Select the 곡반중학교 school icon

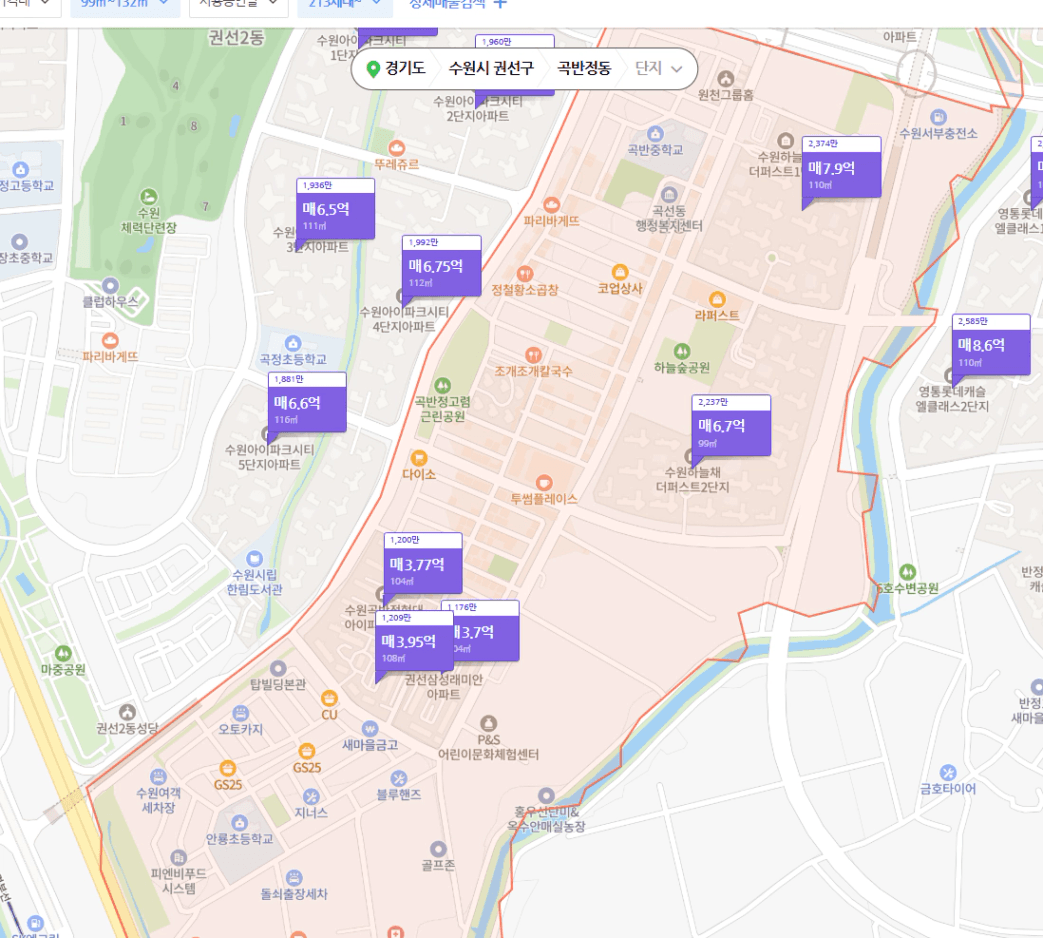click(x=655, y=133)
